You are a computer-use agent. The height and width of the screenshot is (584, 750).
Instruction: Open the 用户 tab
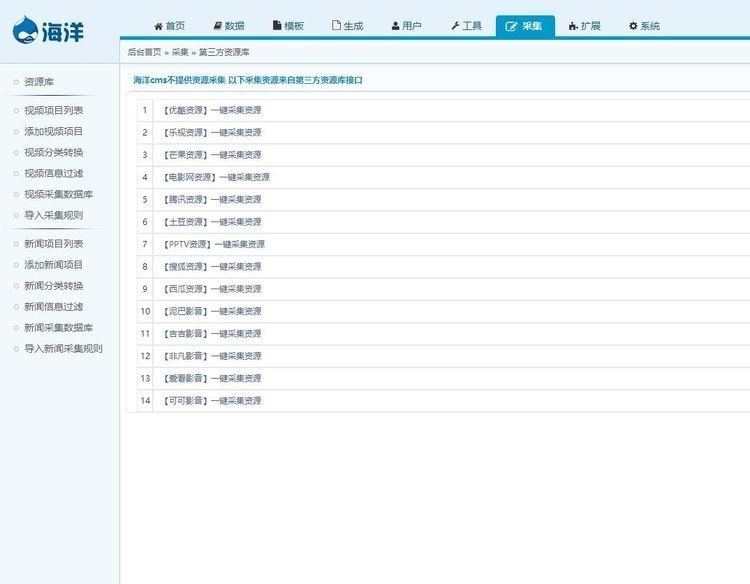pos(407,26)
